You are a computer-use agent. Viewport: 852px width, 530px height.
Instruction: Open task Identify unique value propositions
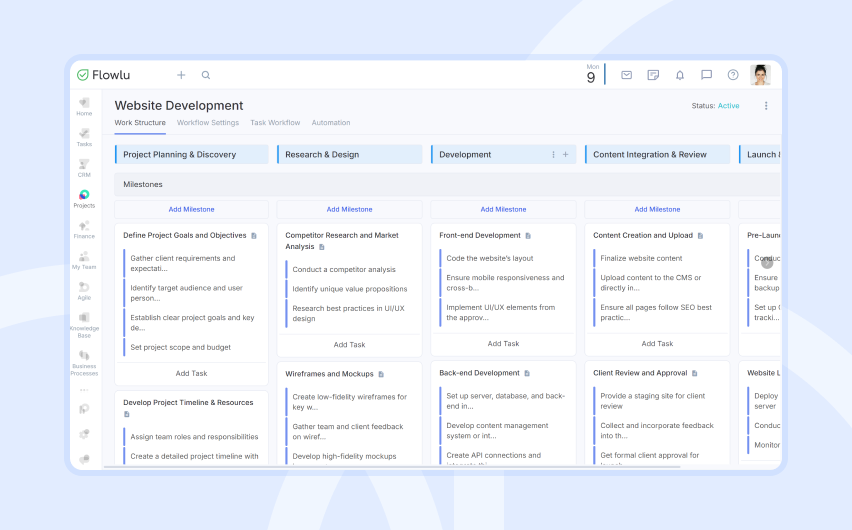pos(350,289)
